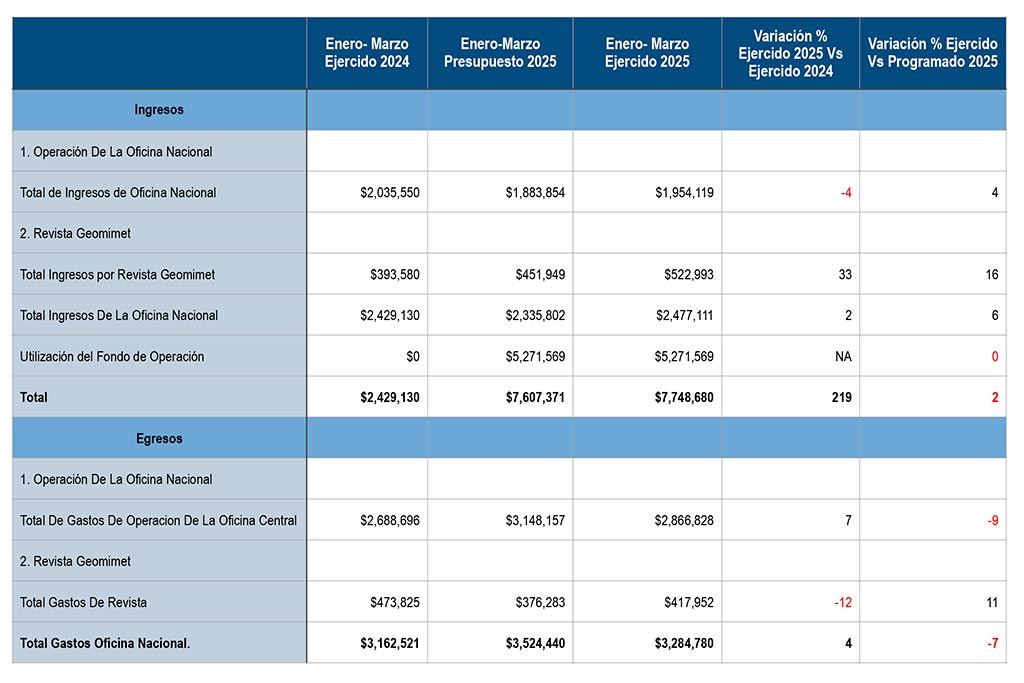Viewport: 1024px width, 683px height.
Task: Click the bold $7,748,680 total cell
Action: pos(684,398)
